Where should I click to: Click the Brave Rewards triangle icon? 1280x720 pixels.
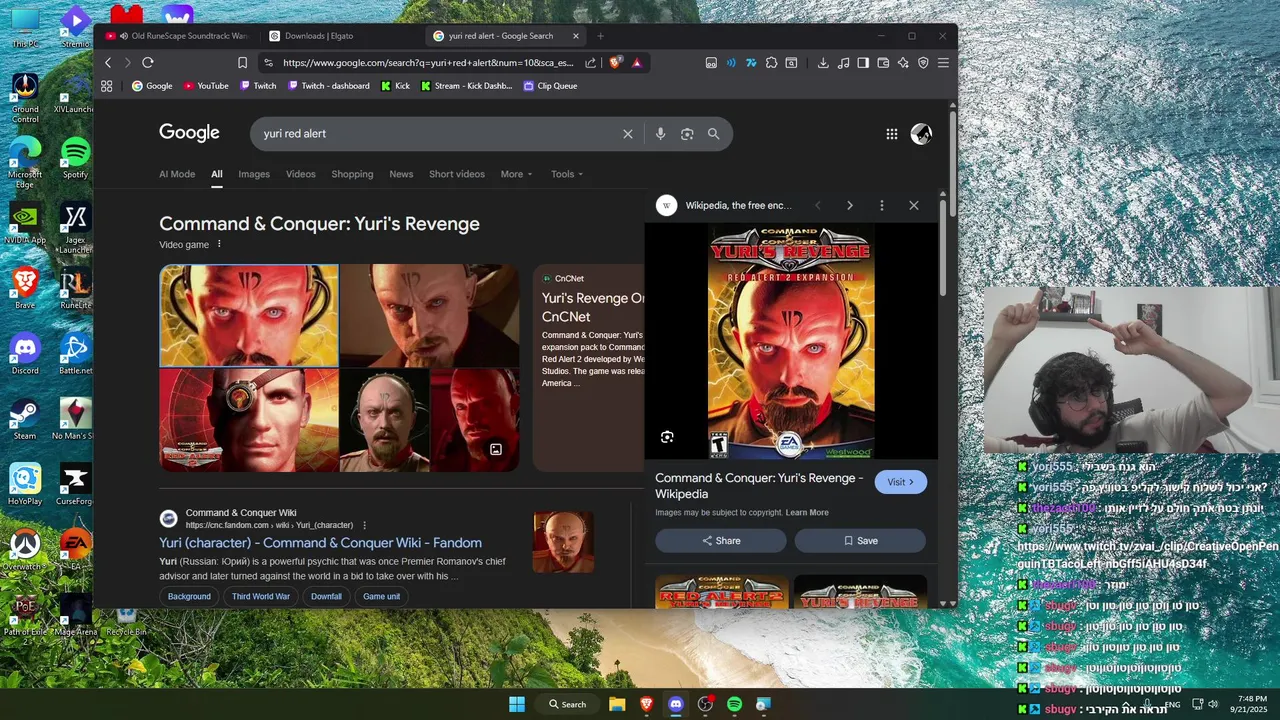coord(637,62)
